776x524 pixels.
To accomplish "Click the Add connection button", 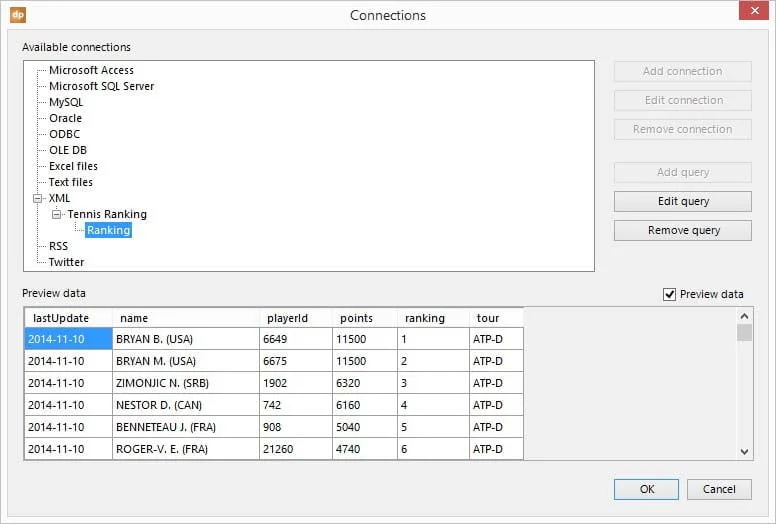I will [x=682, y=71].
